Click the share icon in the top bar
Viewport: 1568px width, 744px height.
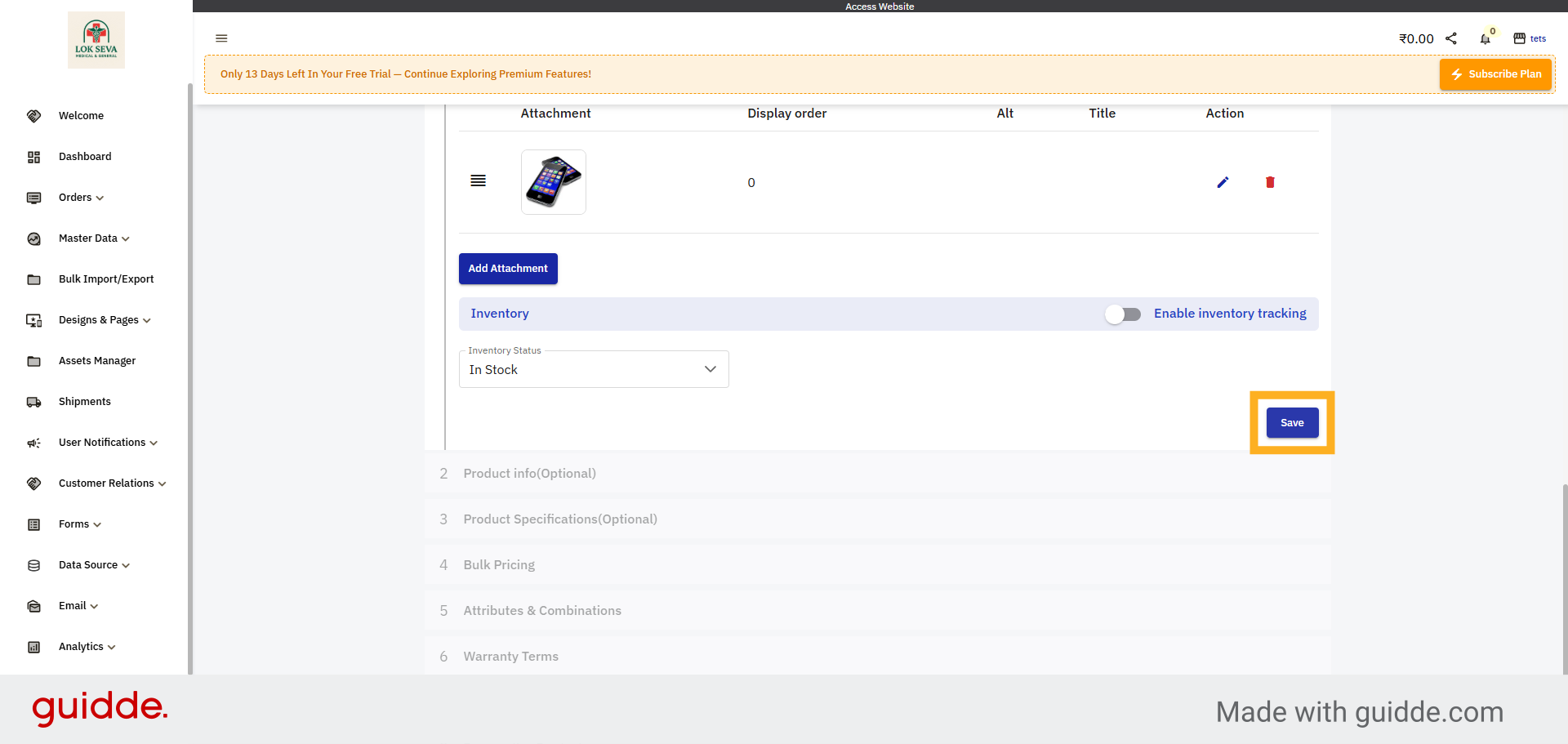[x=1451, y=38]
